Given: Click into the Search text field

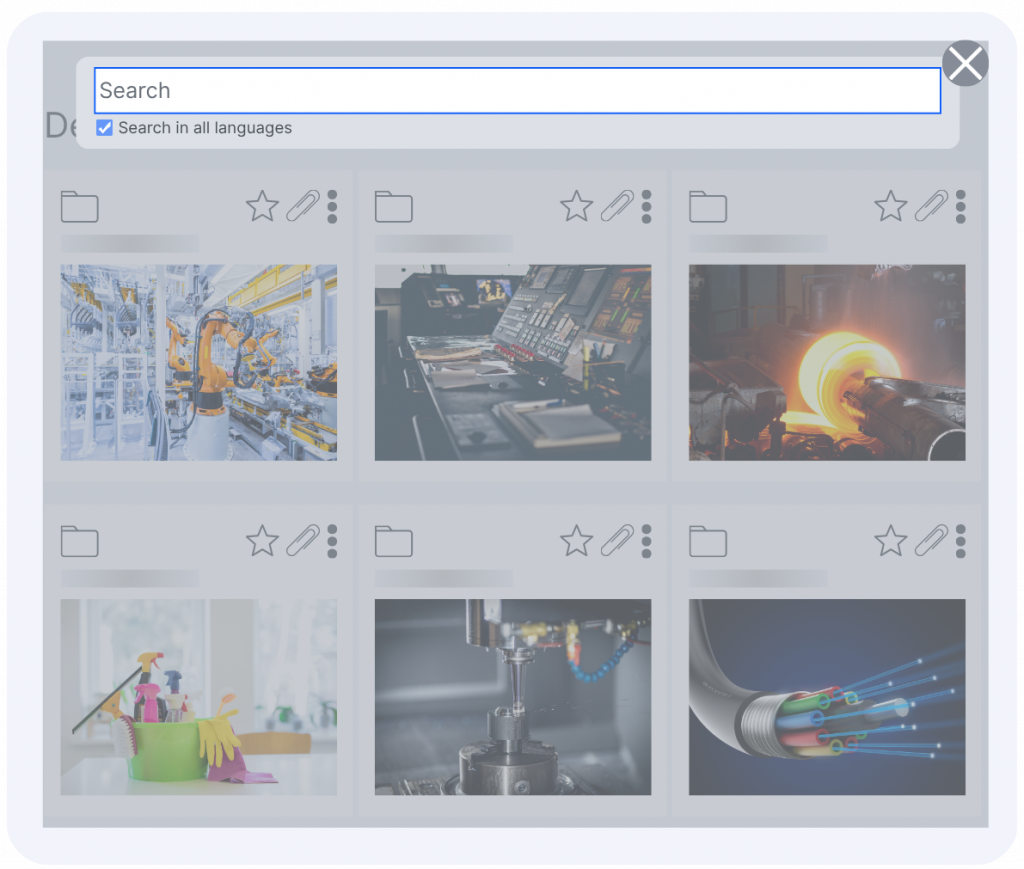Looking at the screenshot, I should pos(517,91).
